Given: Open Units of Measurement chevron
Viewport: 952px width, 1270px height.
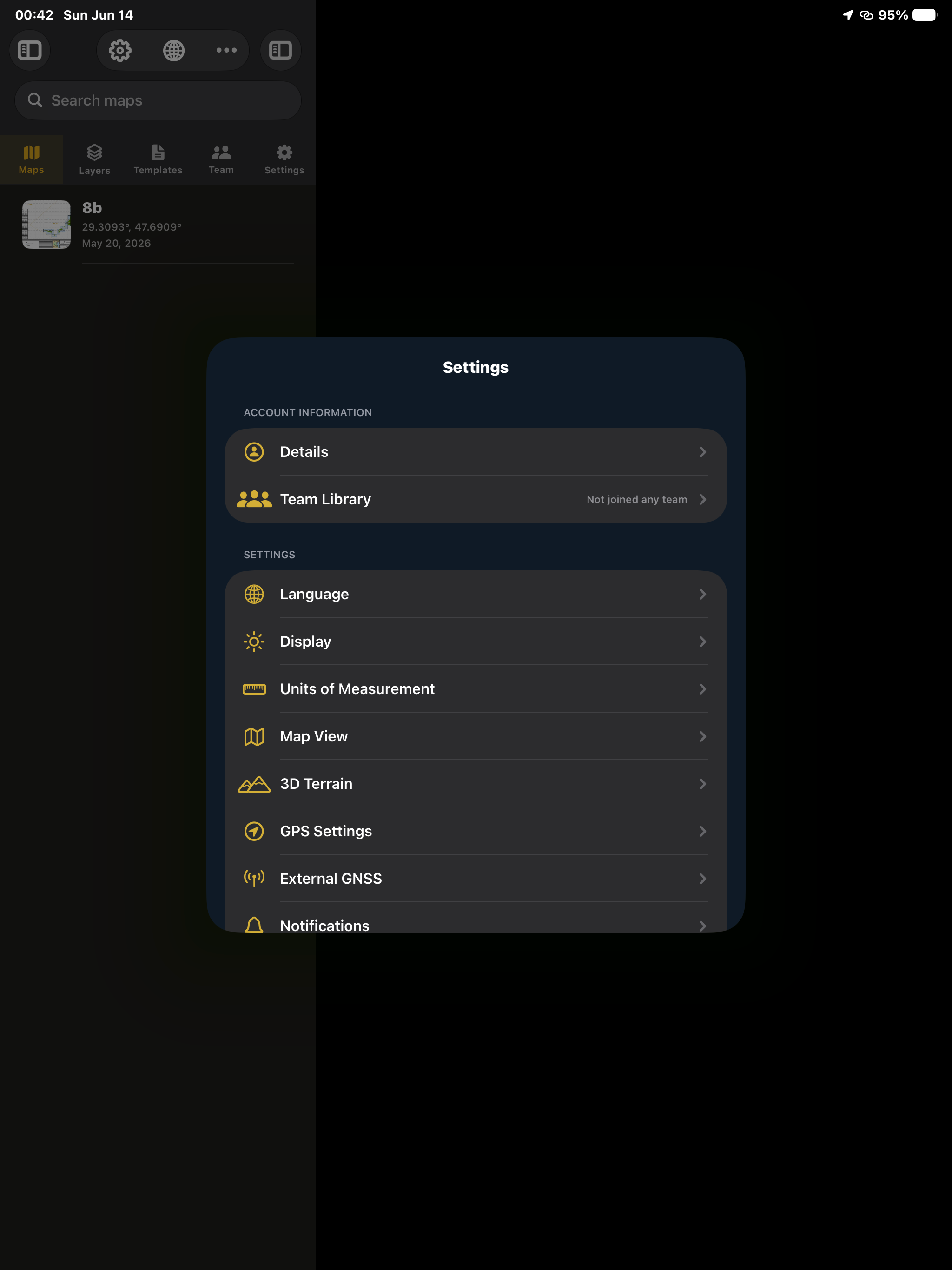Looking at the screenshot, I should [x=703, y=689].
